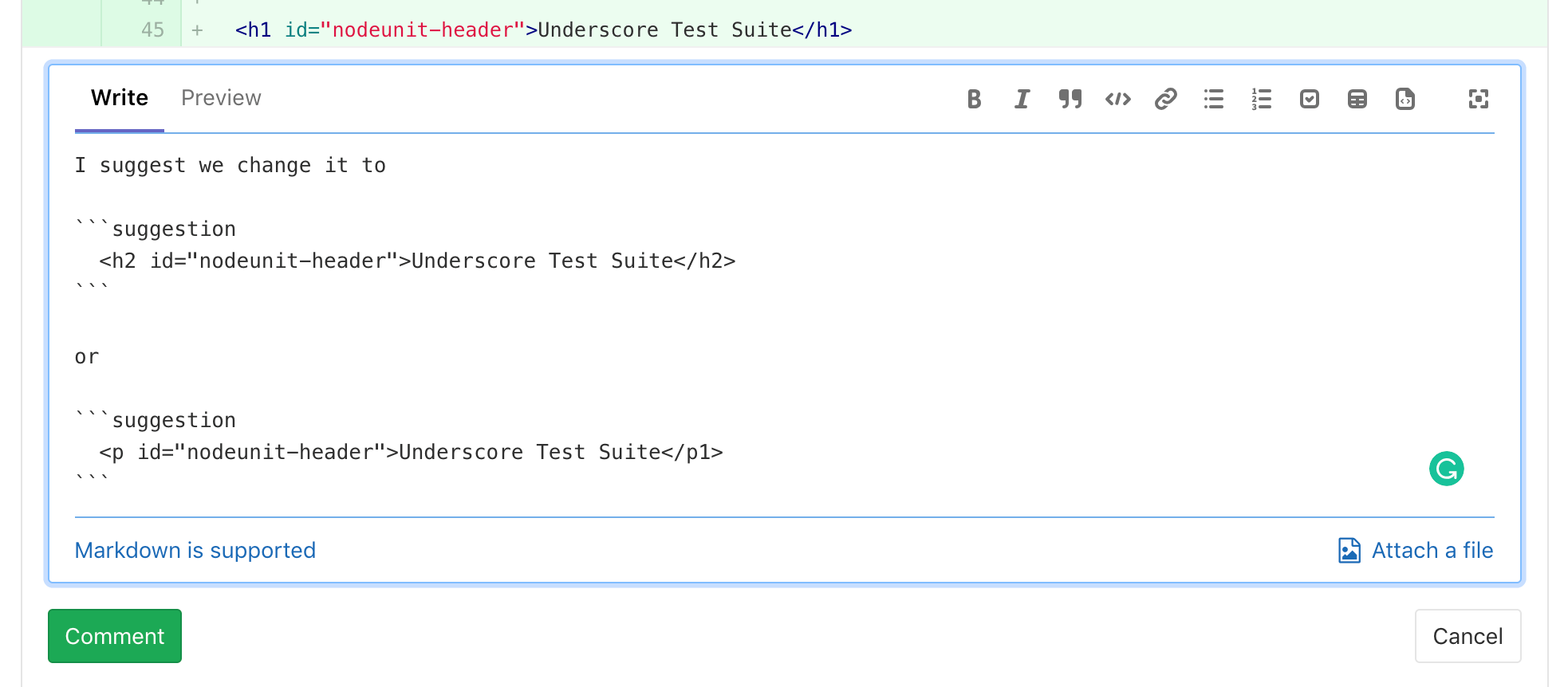
Task: Insert a task list checkbox item
Action: click(1309, 99)
